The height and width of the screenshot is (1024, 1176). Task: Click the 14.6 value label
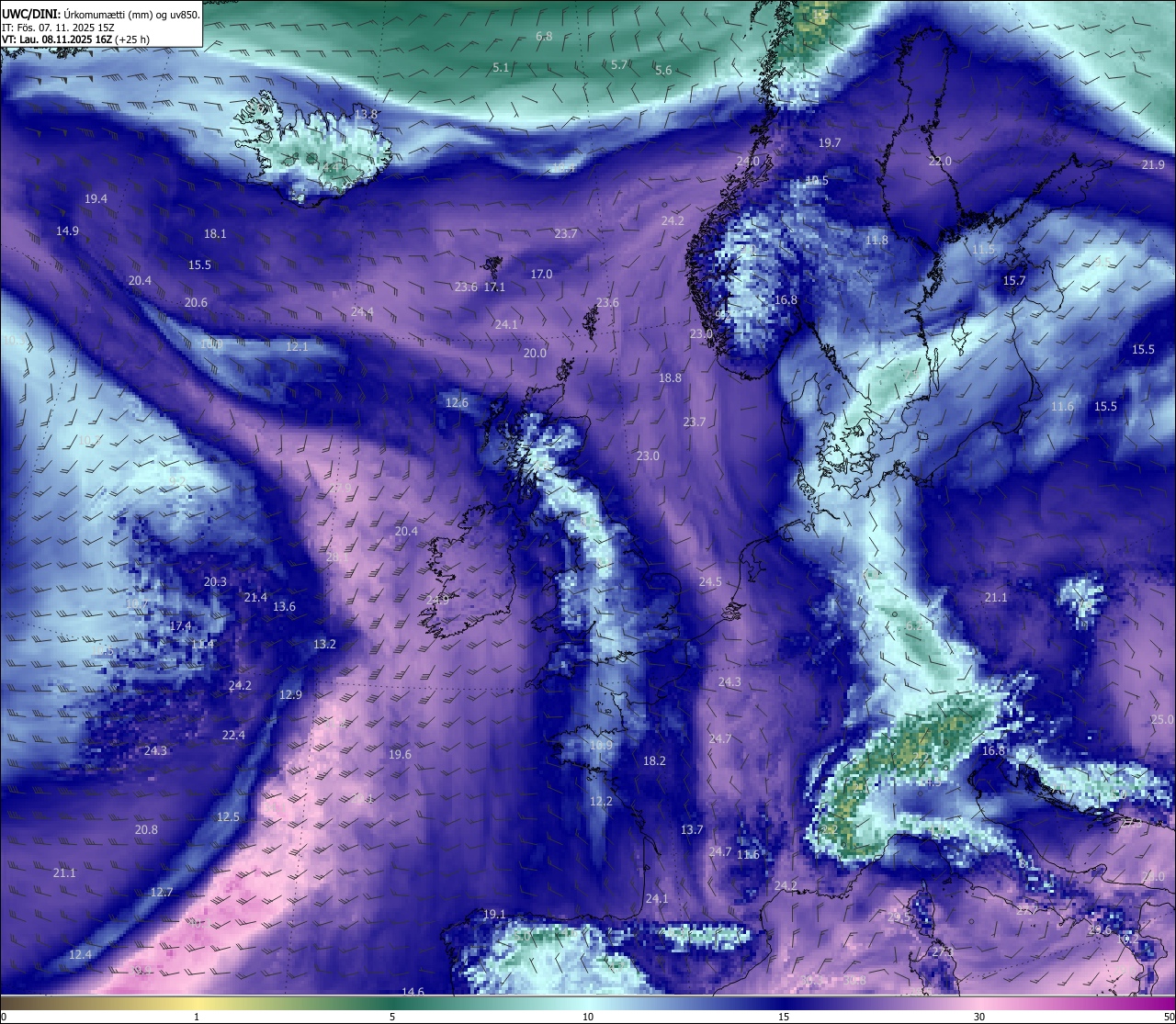click(x=413, y=992)
